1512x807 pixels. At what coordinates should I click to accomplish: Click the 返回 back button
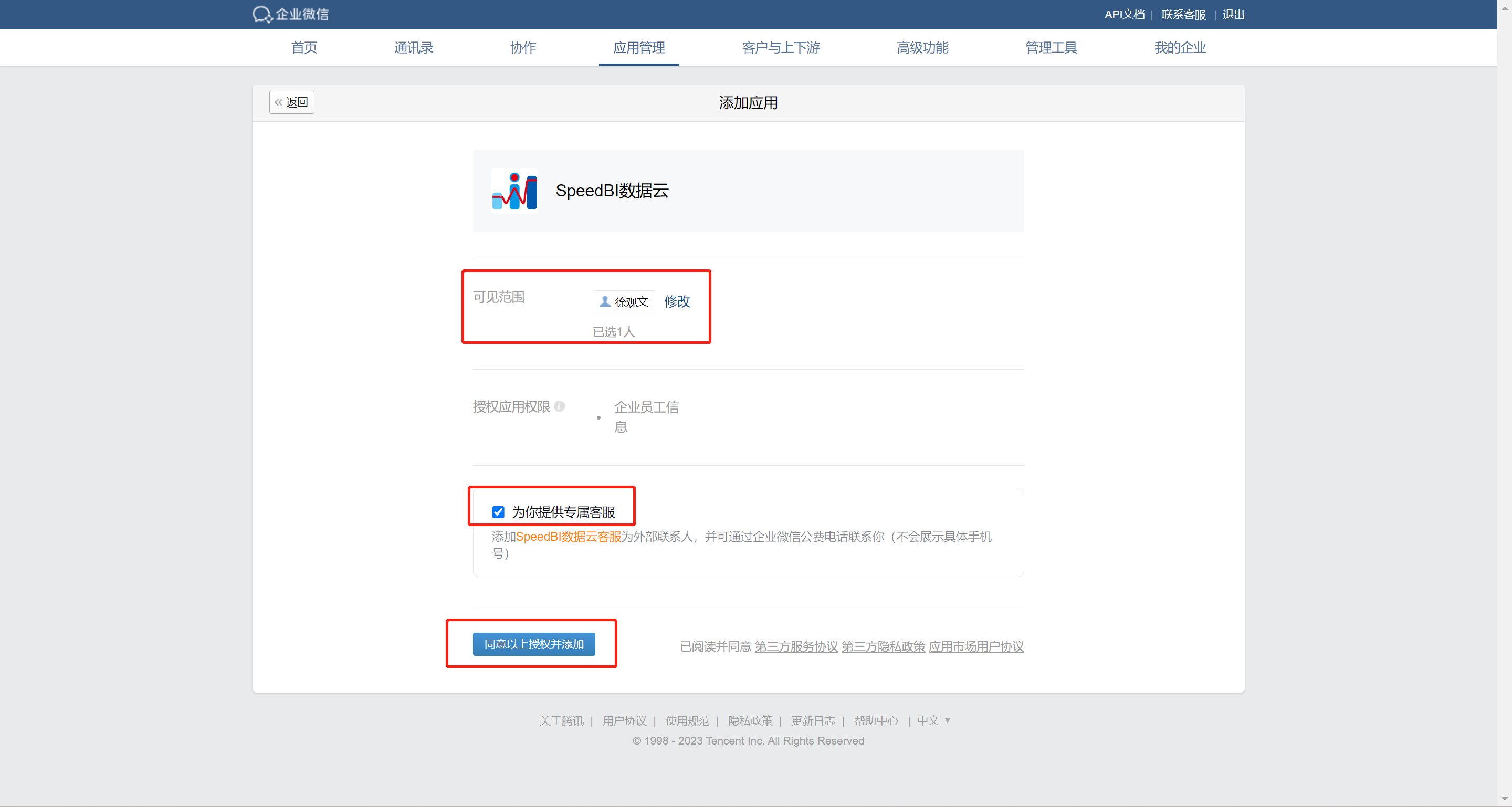[x=292, y=102]
